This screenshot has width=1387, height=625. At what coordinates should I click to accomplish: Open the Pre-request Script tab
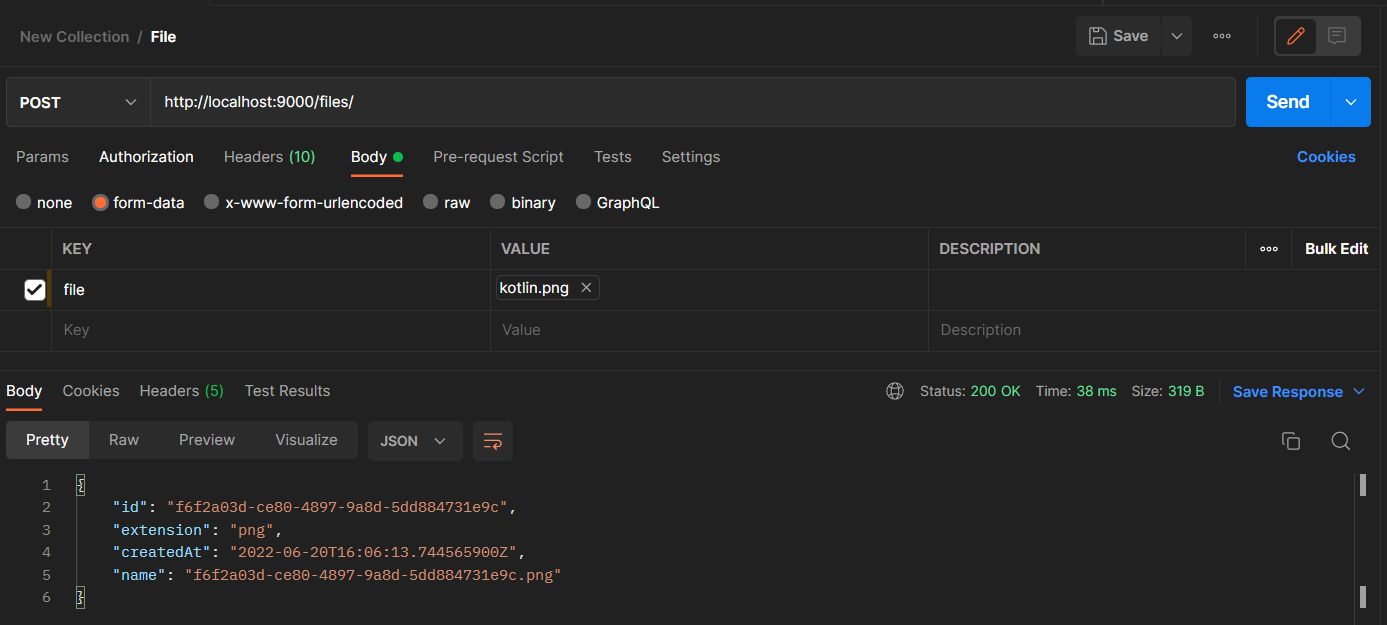point(498,157)
